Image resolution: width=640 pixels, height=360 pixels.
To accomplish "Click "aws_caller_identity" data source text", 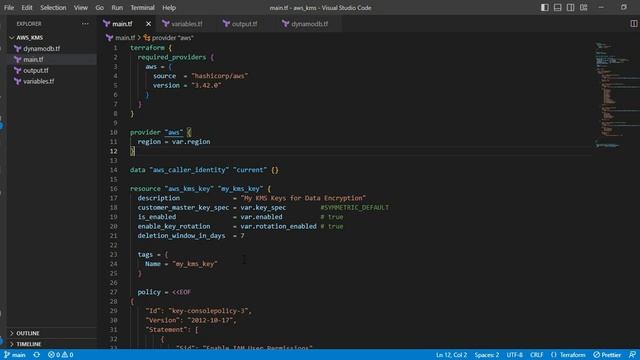I will (189, 170).
